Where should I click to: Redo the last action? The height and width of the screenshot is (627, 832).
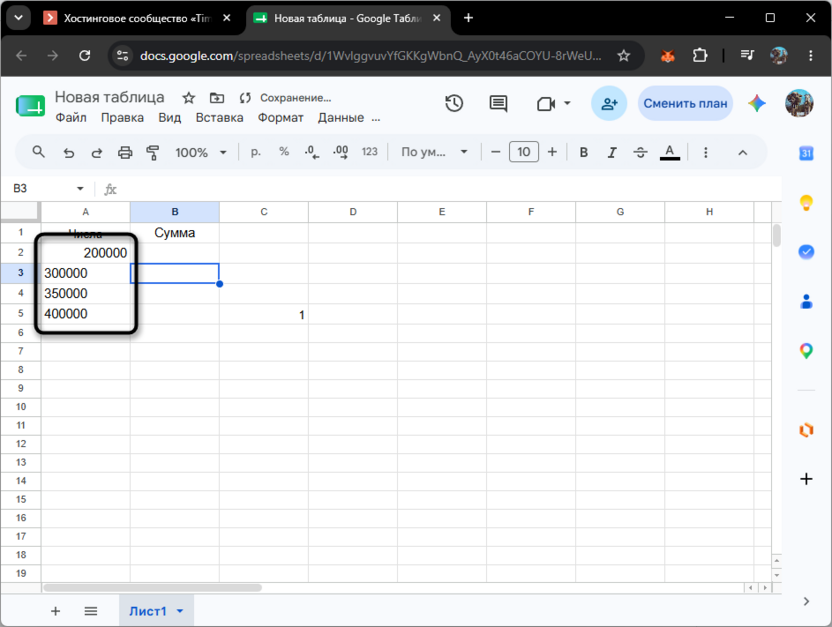coord(97,153)
